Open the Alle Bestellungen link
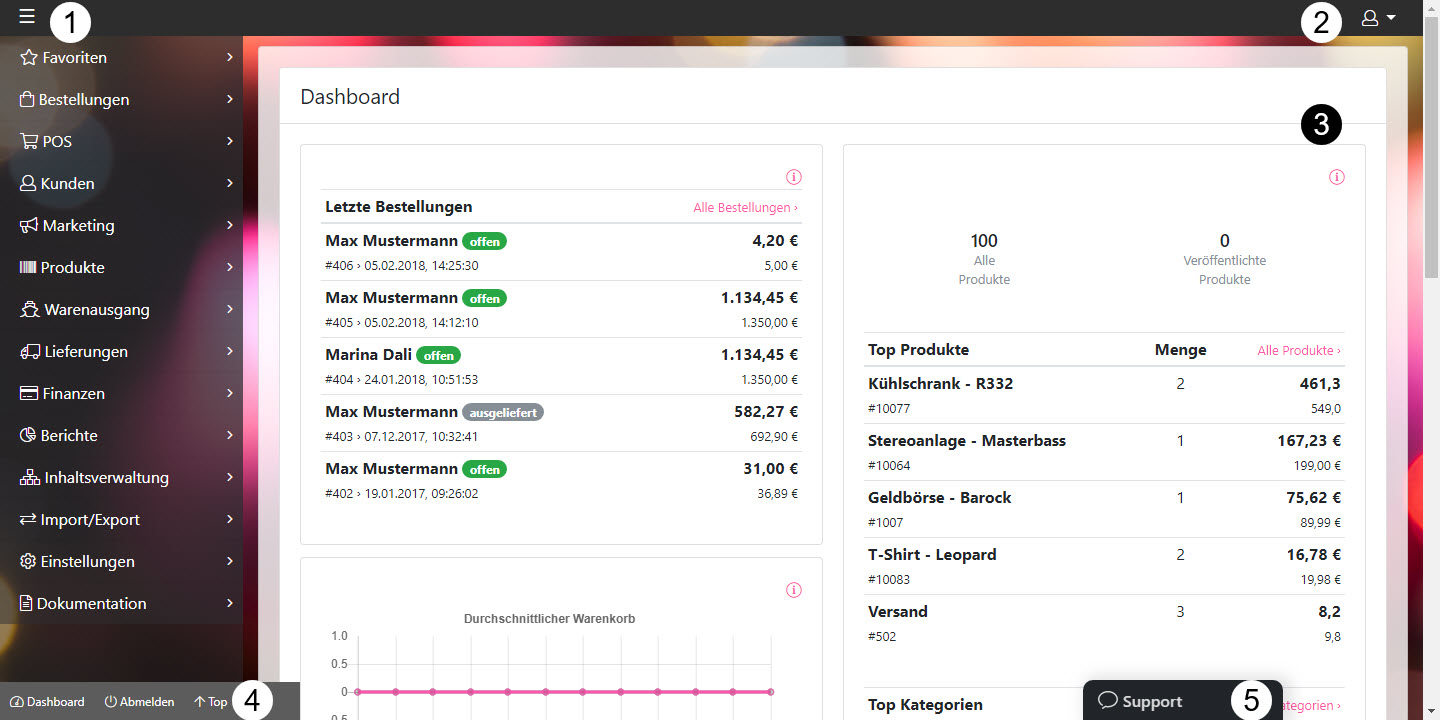Screen dimensions: 1440x722 745,208
